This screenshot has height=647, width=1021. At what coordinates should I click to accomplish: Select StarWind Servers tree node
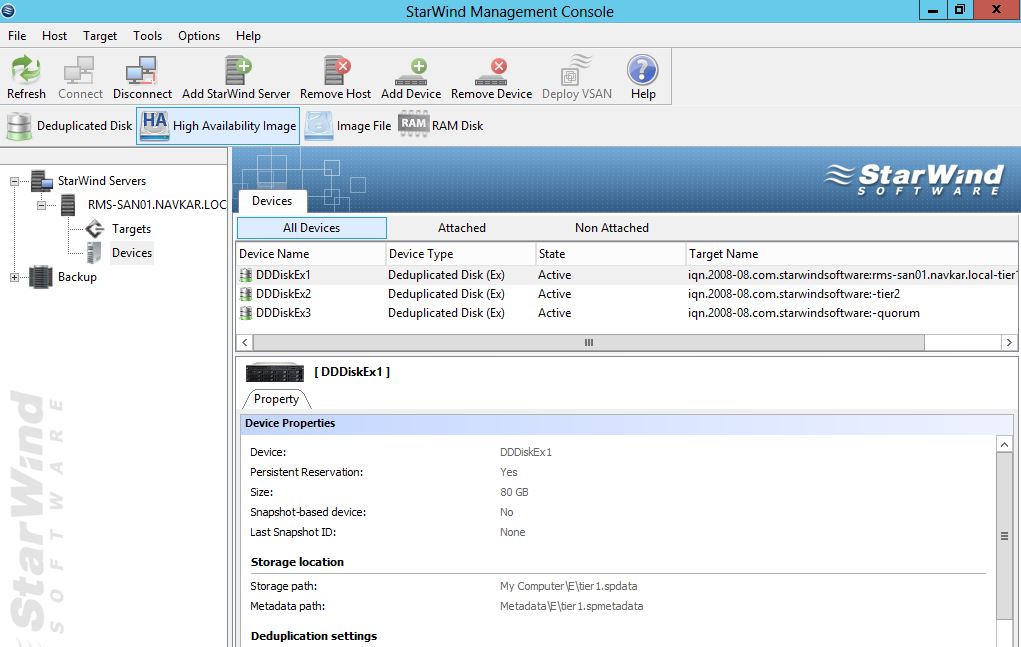(x=102, y=181)
